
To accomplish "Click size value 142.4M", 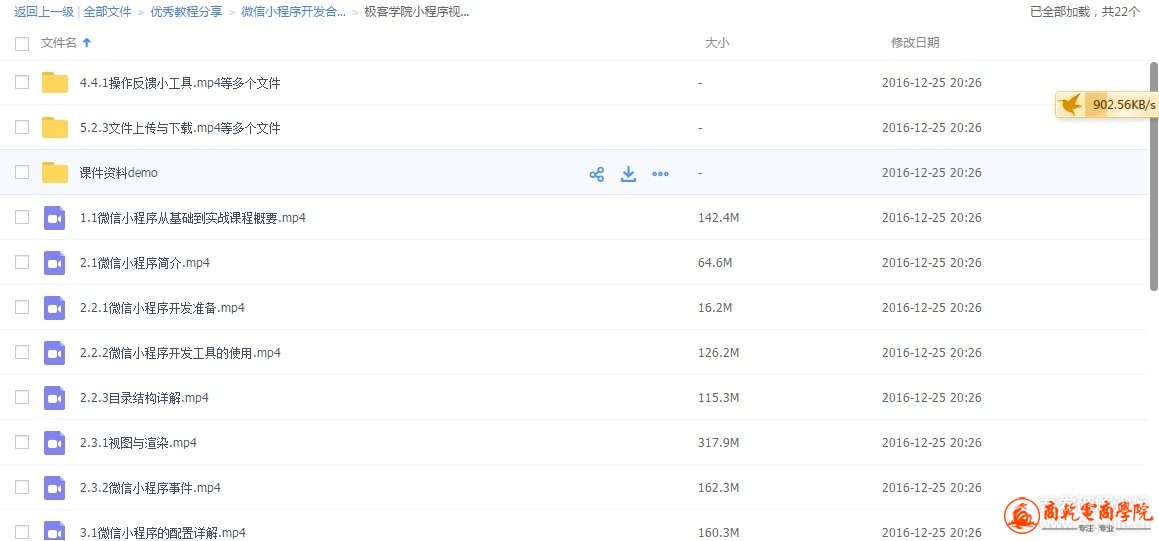I will pos(718,218).
